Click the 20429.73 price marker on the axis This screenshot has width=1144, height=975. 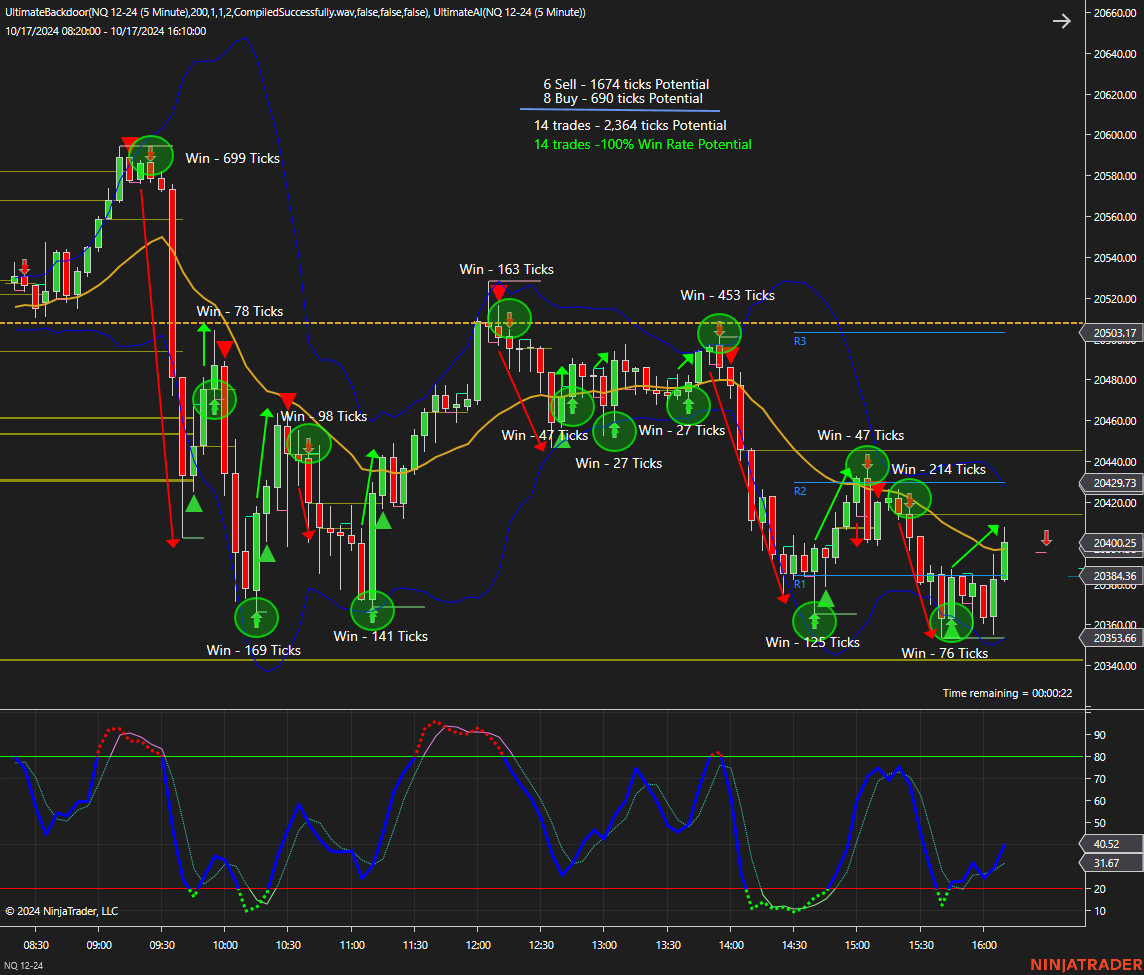click(1115, 483)
